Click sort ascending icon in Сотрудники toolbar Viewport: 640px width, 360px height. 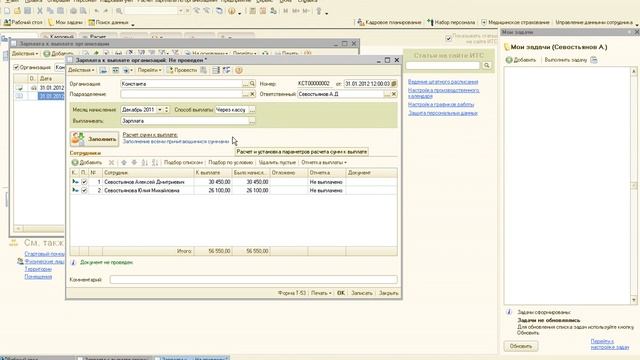(144, 162)
